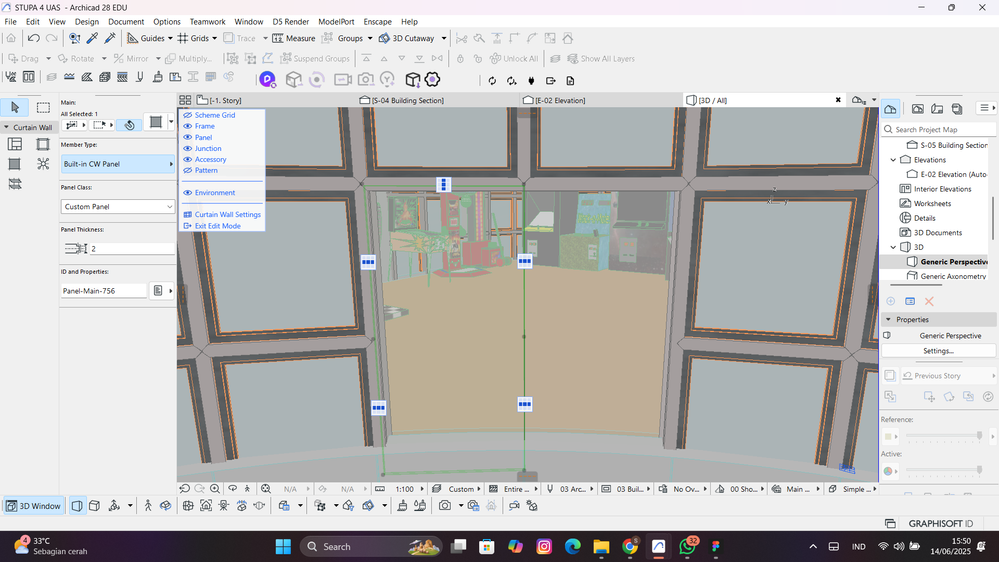The image size is (999, 562).
Task: Collapse the Elevations tree node
Action: (894, 160)
